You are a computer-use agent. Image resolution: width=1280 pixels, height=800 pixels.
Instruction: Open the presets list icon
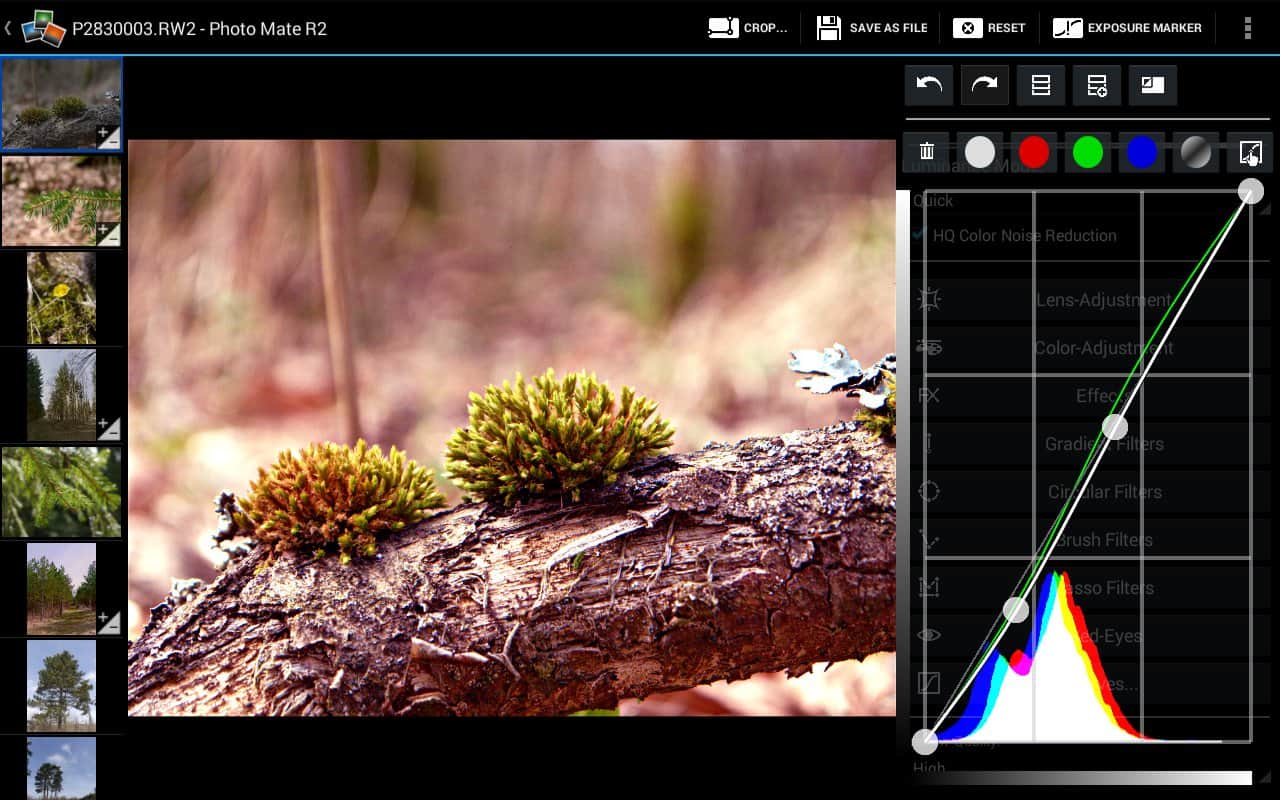tap(1041, 86)
